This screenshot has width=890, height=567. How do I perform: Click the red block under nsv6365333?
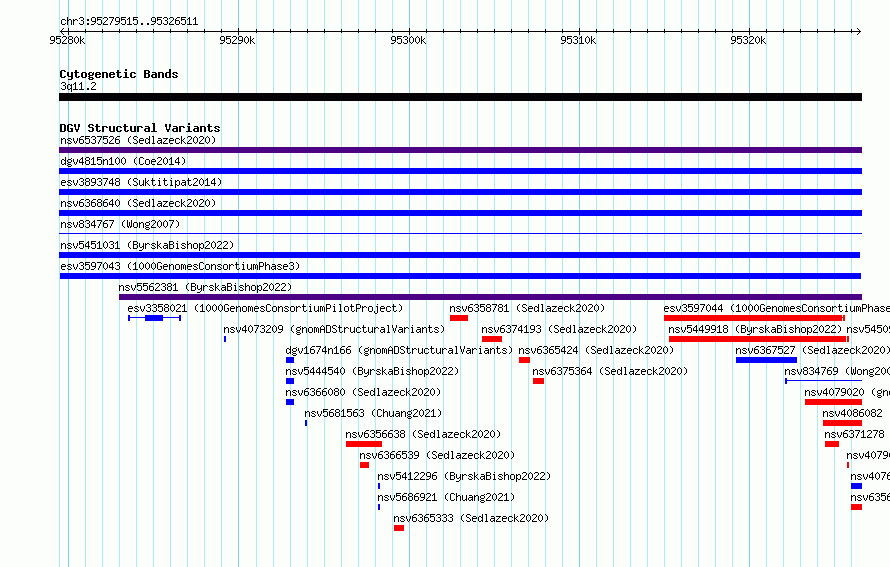point(399,528)
